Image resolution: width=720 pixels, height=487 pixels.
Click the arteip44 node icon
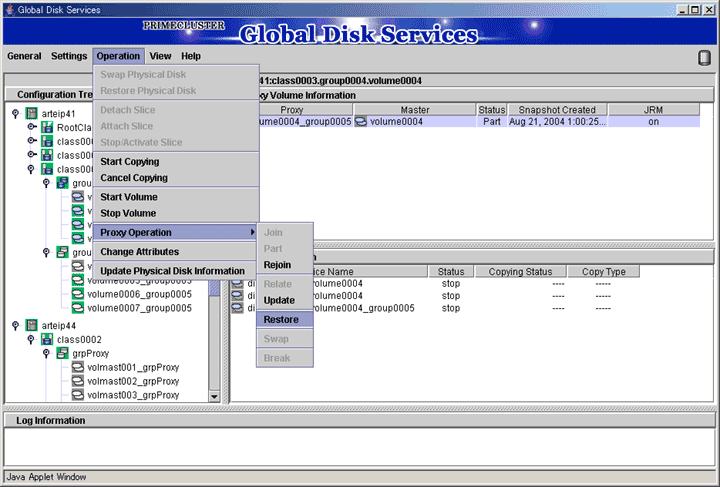32,325
